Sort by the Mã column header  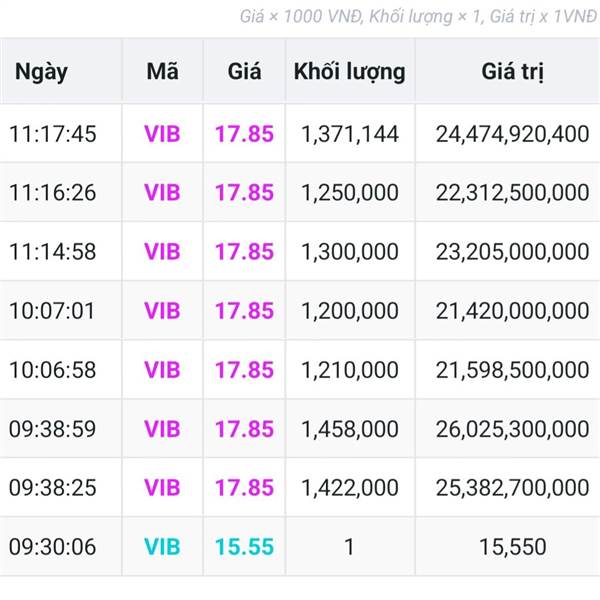pyautogui.click(x=162, y=72)
